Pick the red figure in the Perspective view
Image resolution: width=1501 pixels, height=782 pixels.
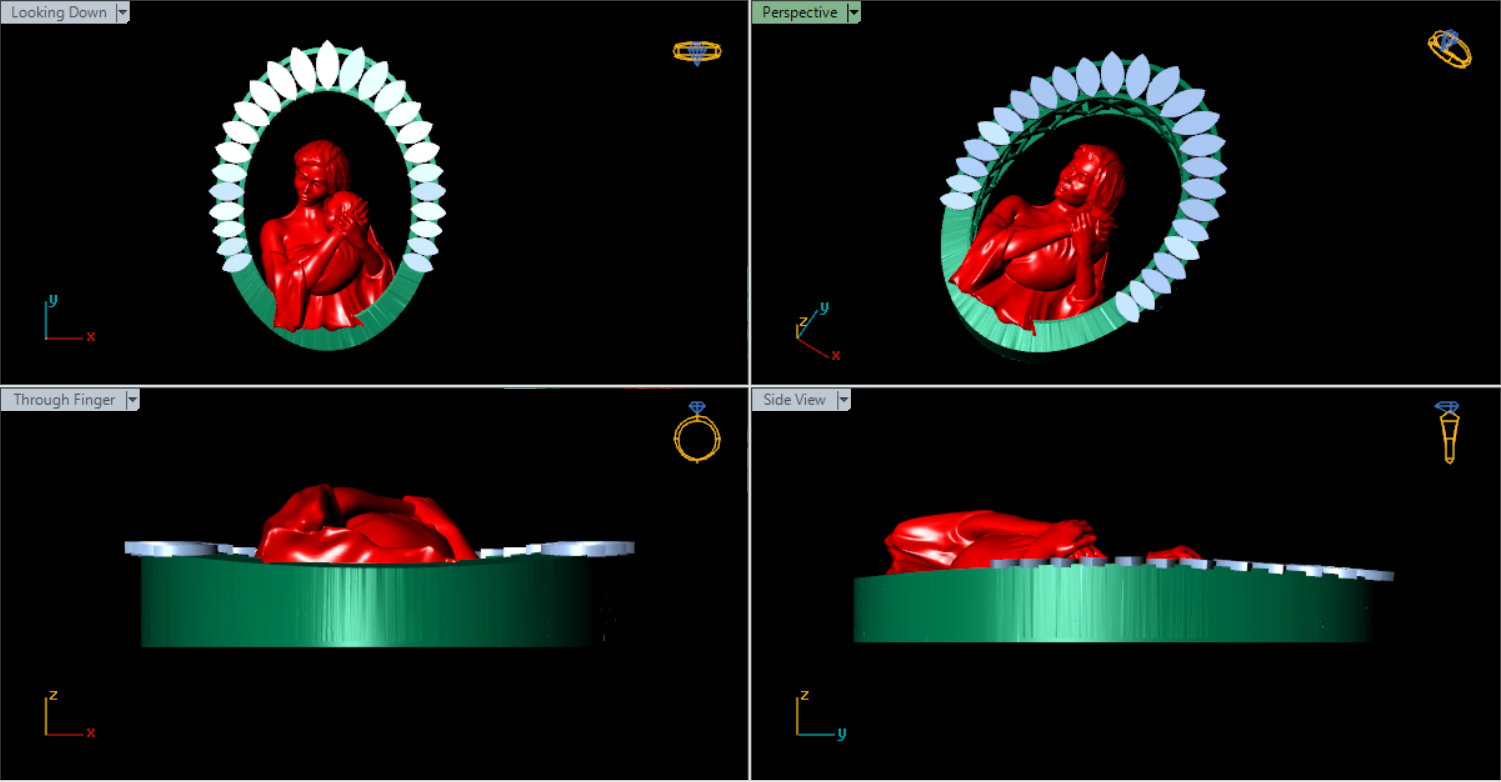[x=1040, y=250]
